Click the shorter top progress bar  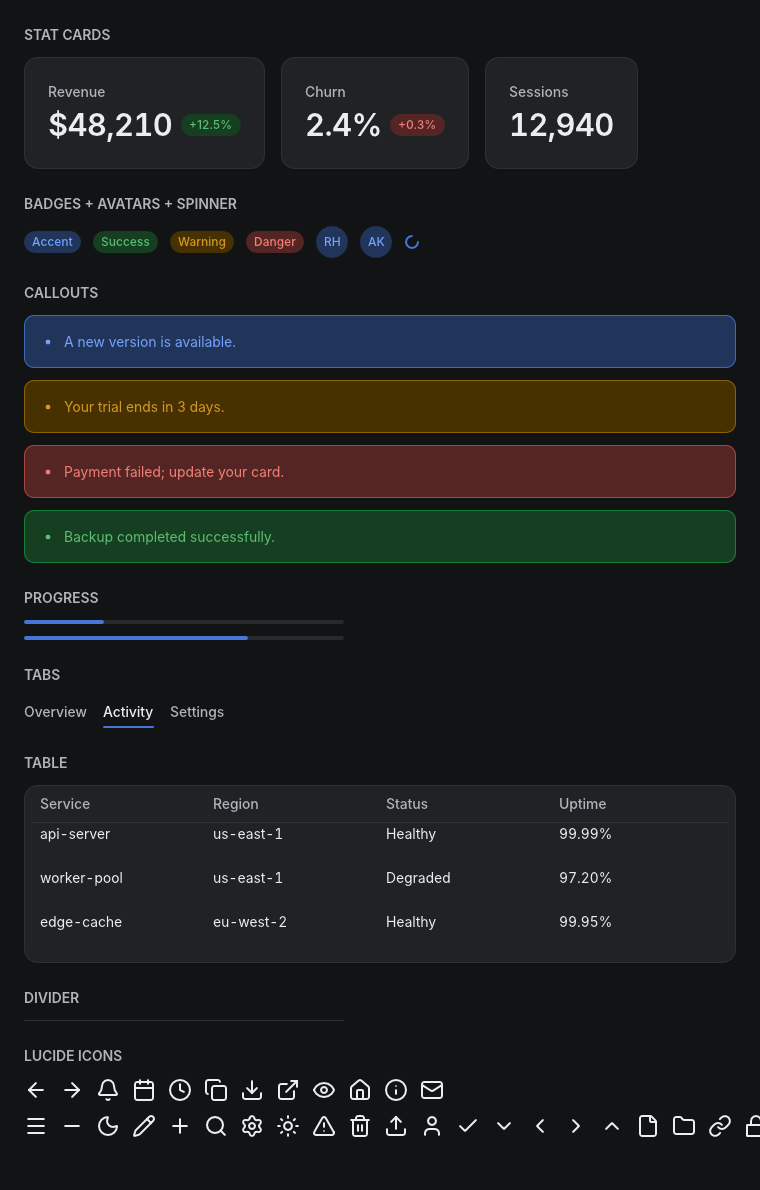184,622
